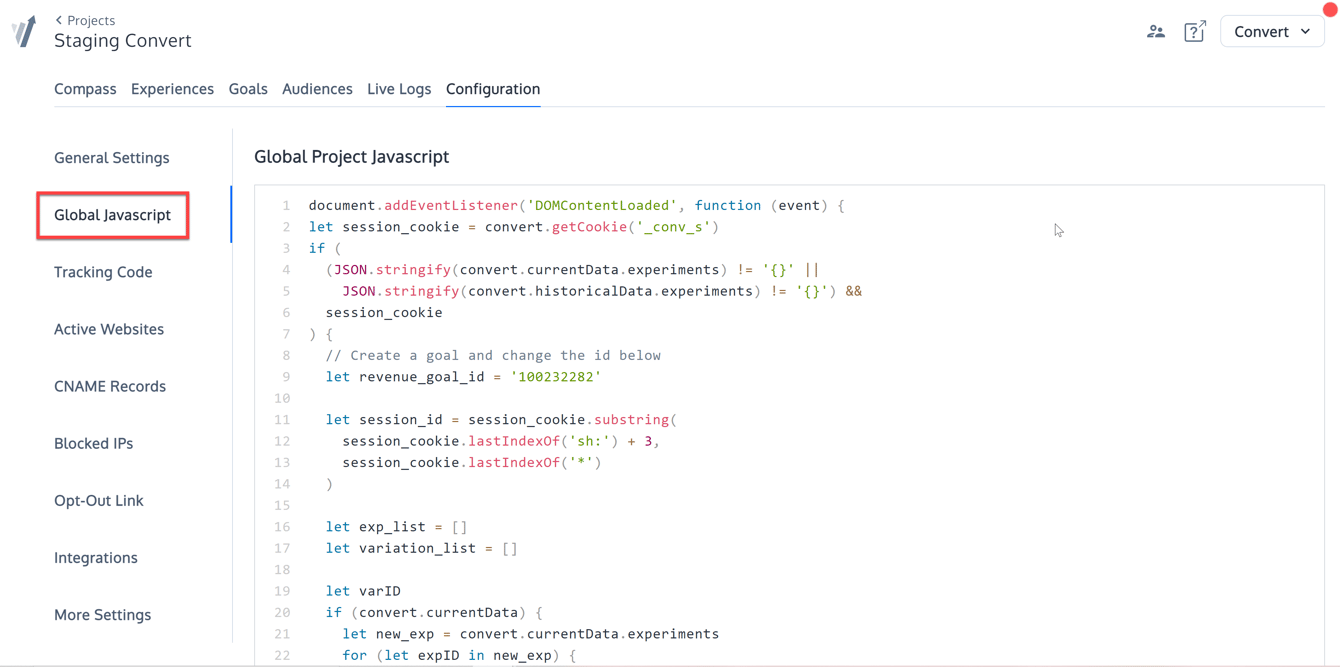Screen dimensions: 1340x667
Task: Click the Global Project Javascript heading
Action: point(351,157)
